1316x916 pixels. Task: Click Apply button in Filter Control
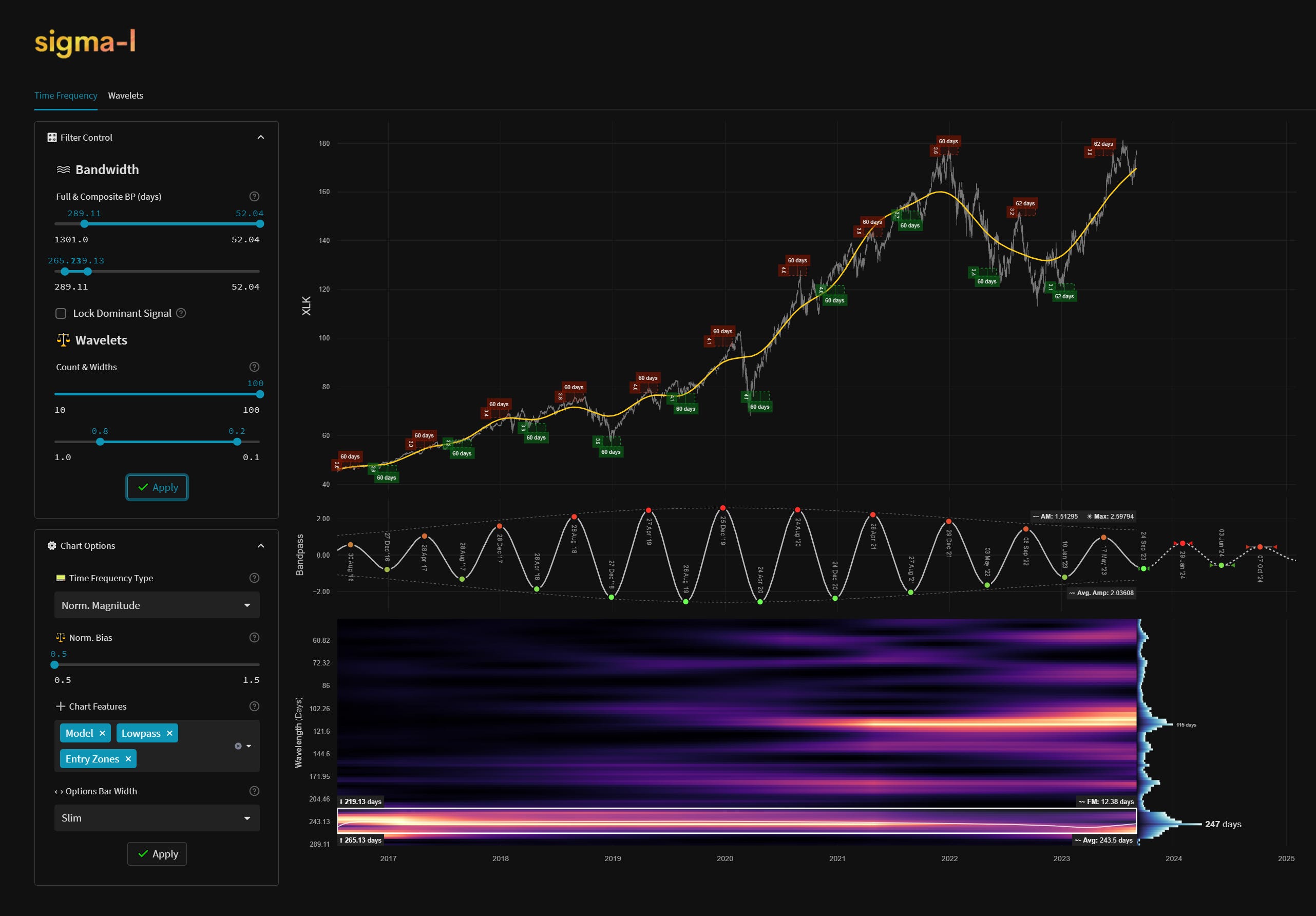pyautogui.click(x=157, y=487)
